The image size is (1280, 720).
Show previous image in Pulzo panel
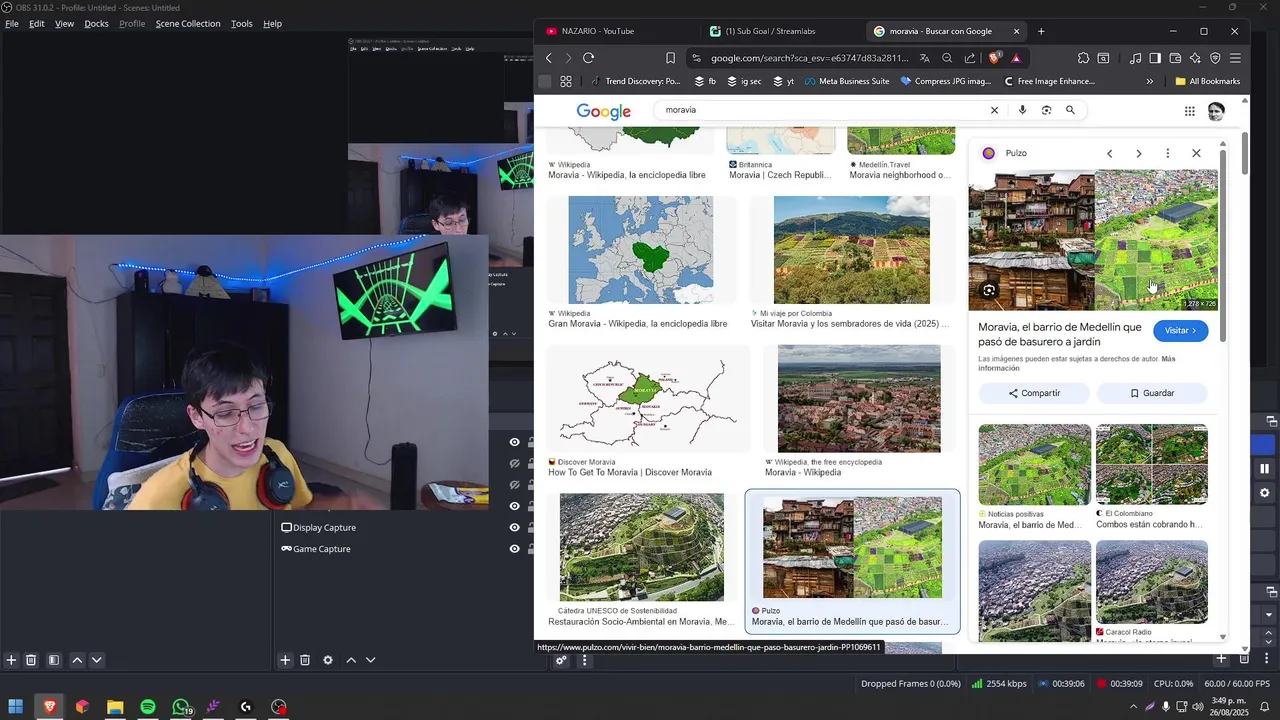[x=1109, y=153]
